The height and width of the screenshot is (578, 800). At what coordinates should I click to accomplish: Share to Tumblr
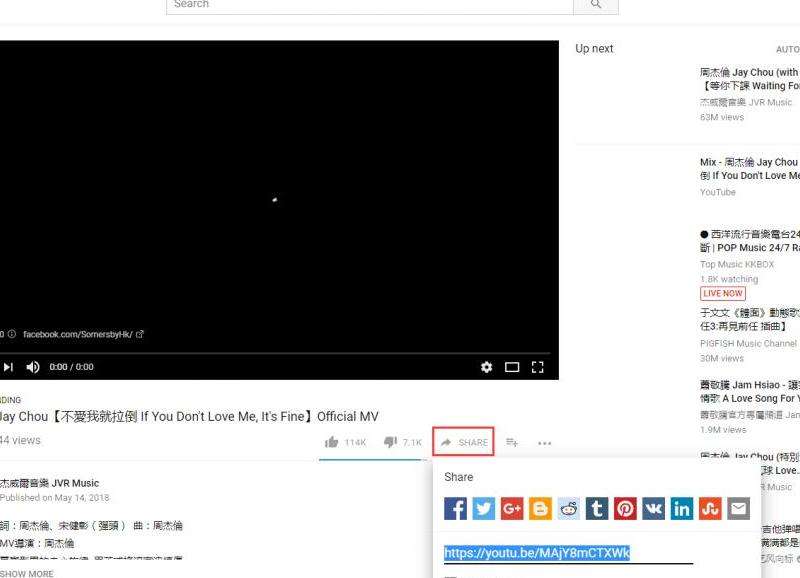[x=597, y=508]
